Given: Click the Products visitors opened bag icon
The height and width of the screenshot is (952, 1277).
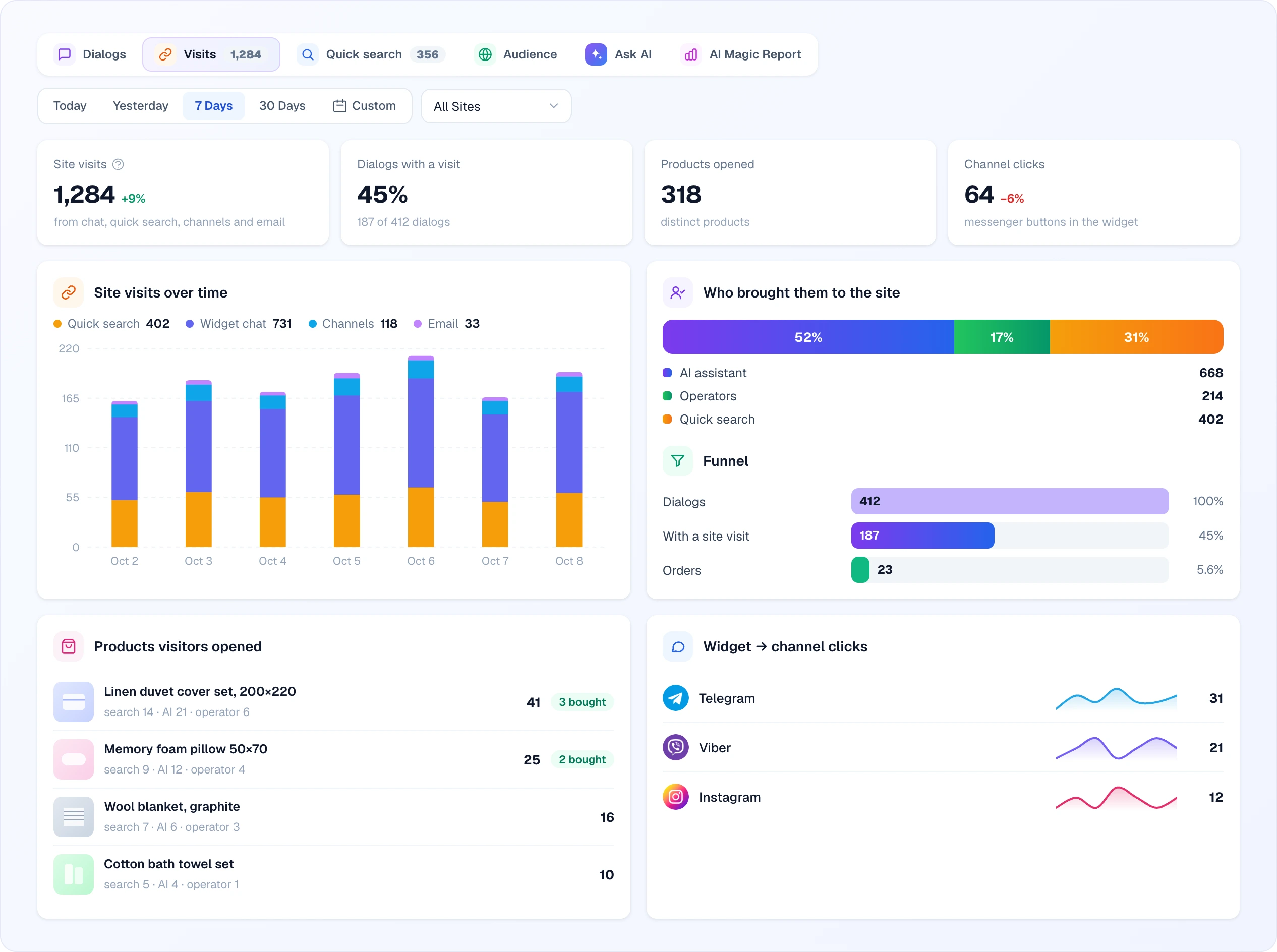Looking at the screenshot, I should (69, 646).
